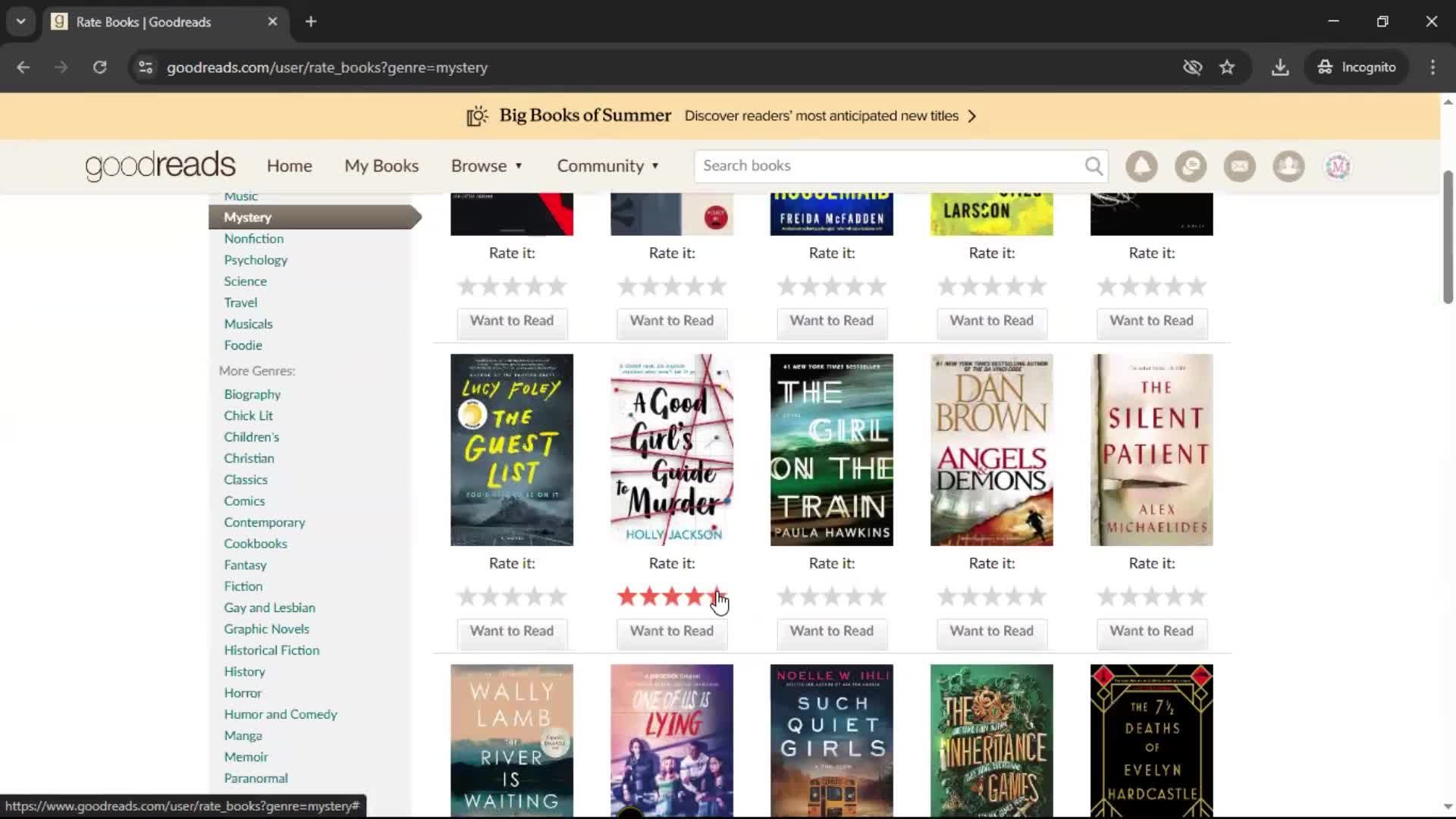Viewport: 1456px width, 819px height.
Task: Rate The Guest List five stars
Action: [557, 597]
